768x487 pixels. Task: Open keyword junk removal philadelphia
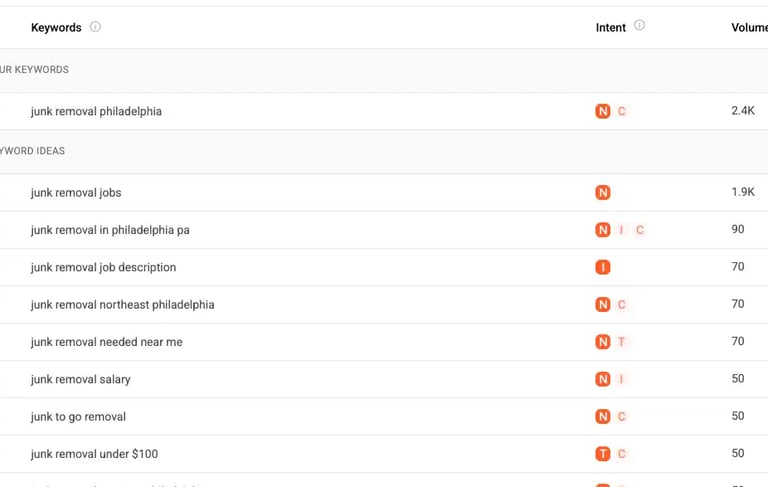point(96,112)
